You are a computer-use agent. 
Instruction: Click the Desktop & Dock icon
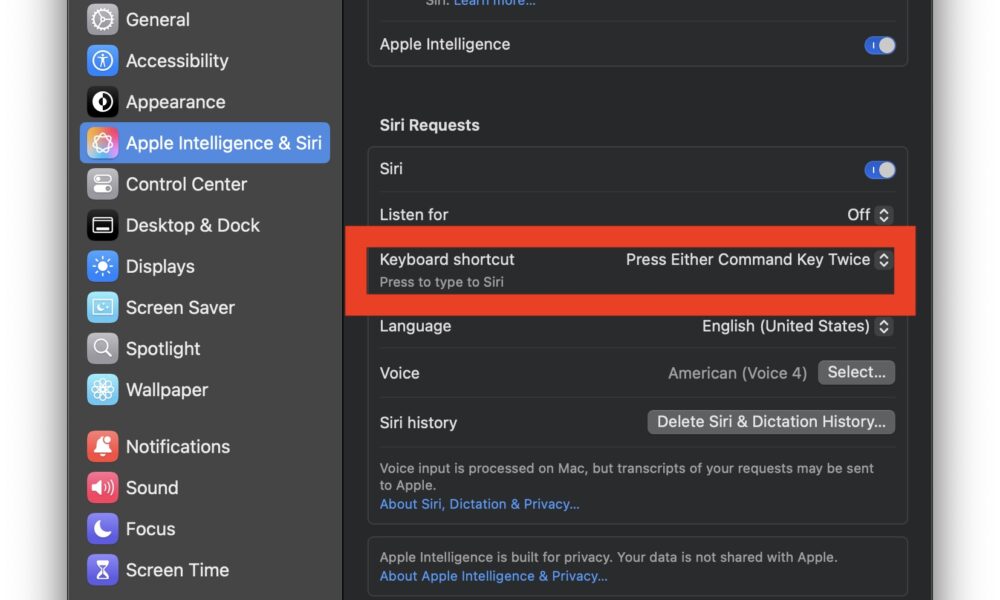(x=102, y=225)
